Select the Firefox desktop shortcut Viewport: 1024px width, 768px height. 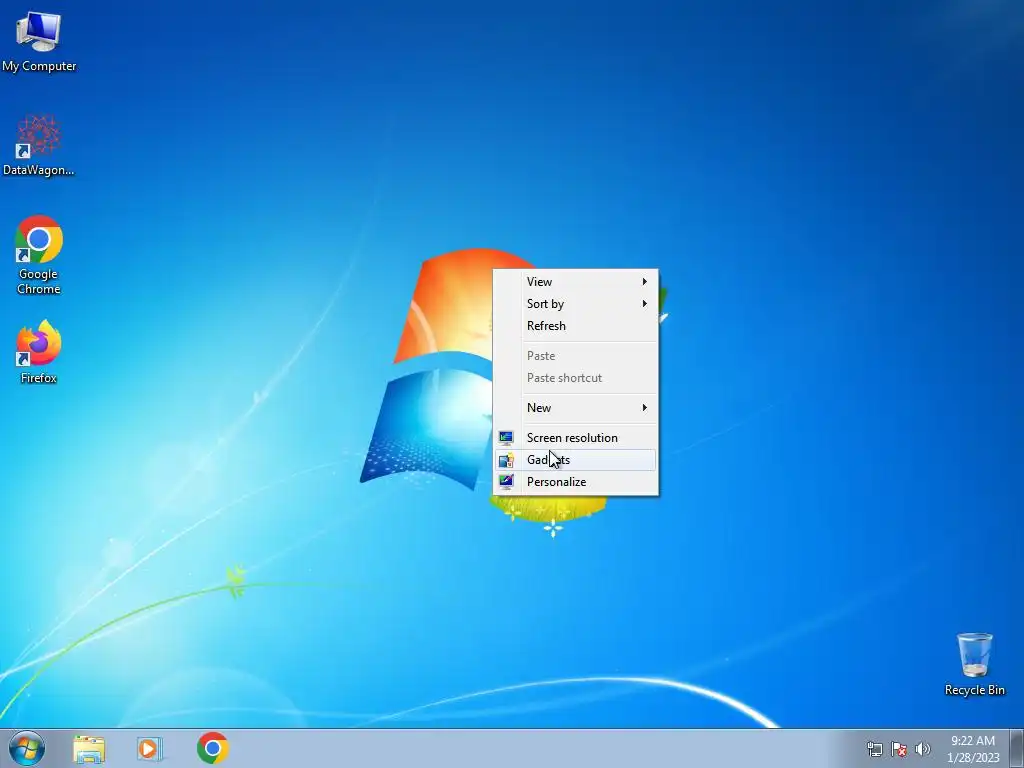pos(39,351)
